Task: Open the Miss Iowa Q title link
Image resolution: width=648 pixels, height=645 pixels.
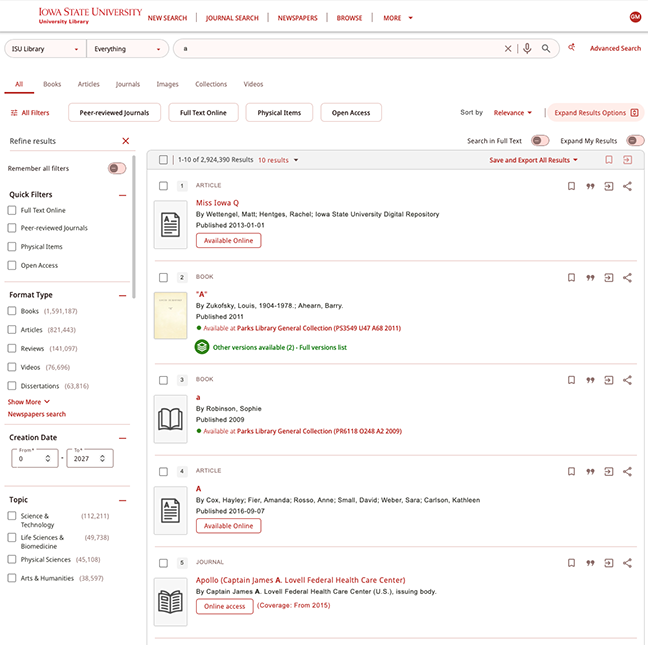Action: pos(217,202)
